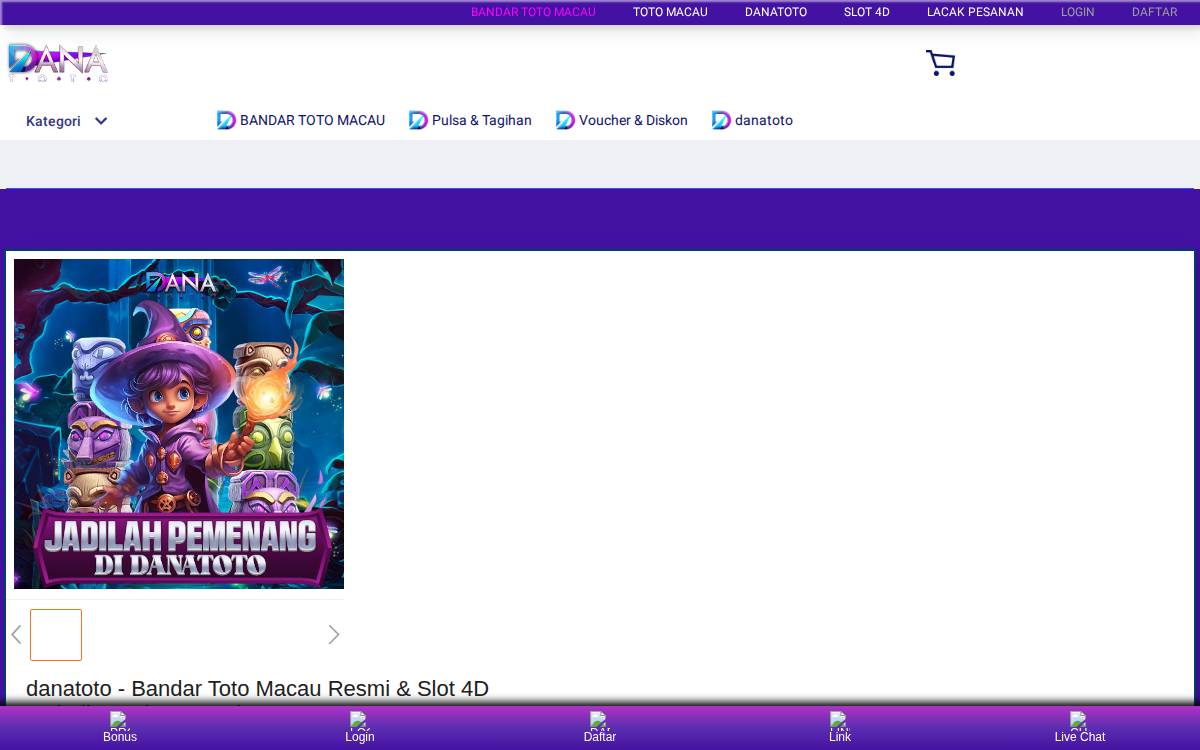The width and height of the screenshot is (1200, 750).
Task: Go to previous gallery image arrow
Action: point(16,635)
